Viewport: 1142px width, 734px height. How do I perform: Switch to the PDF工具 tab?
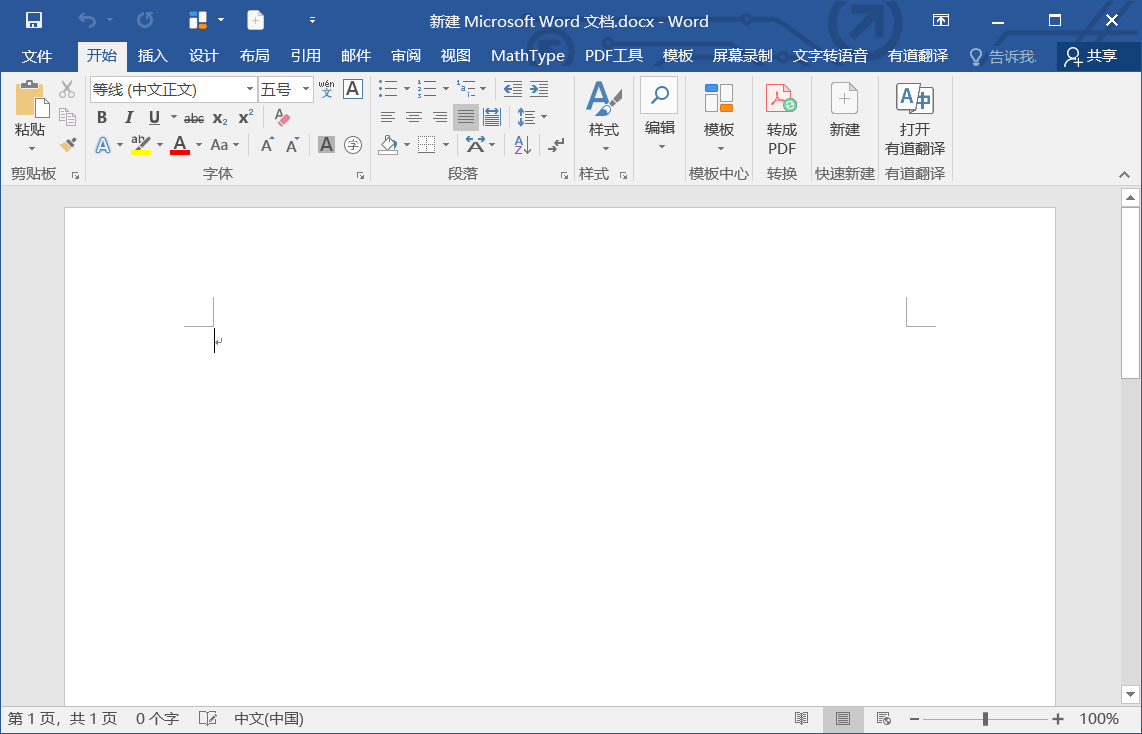tap(613, 56)
